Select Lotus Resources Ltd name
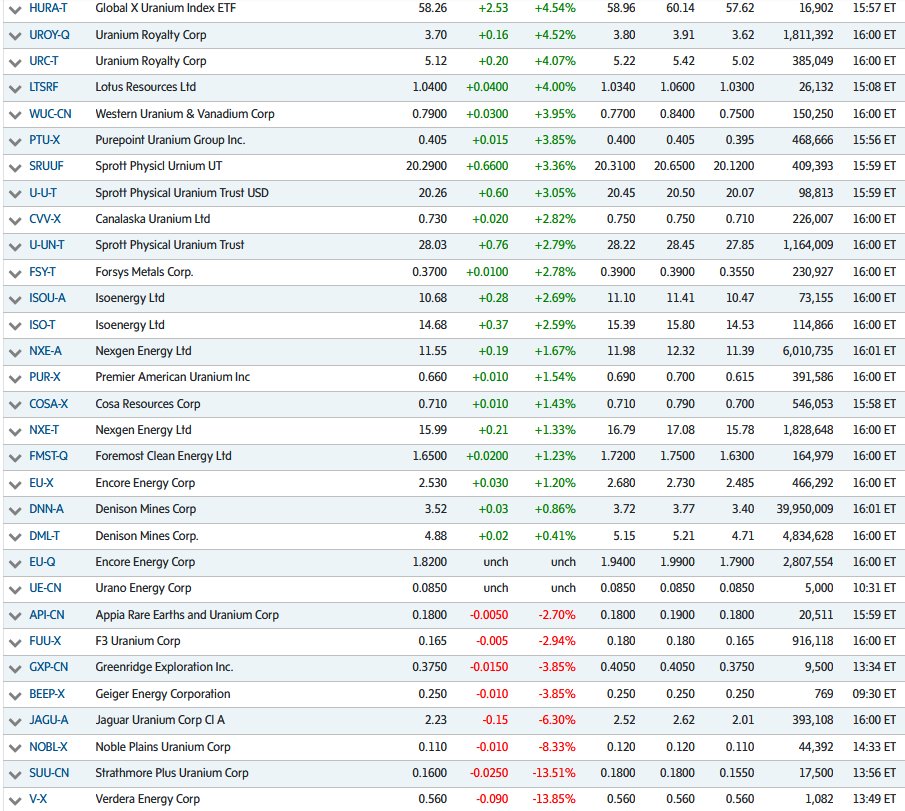This screenshot has width=905, height=811. (145, 87)
